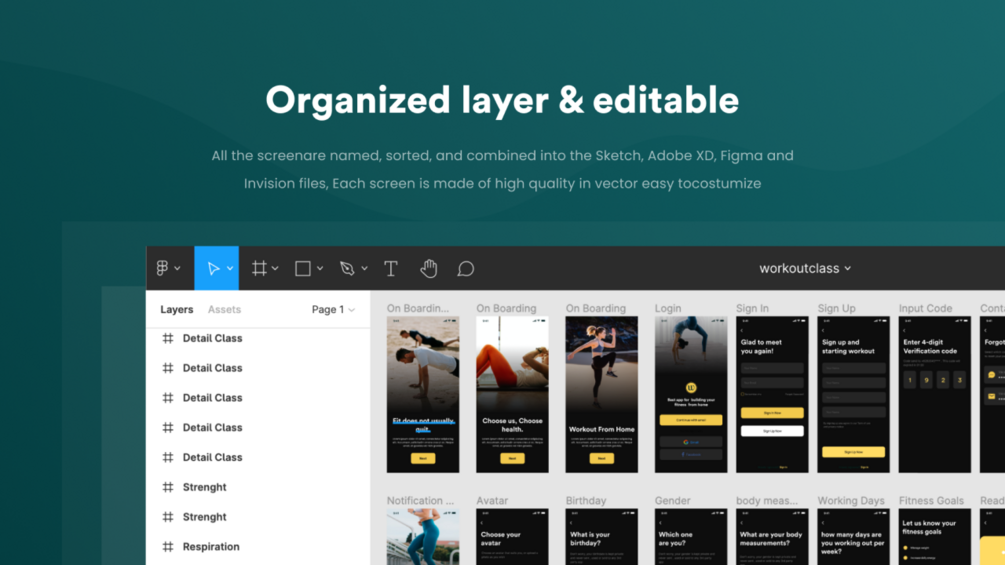Image resolution: width=1005 pixels, height=565 pixels.
Task: Open the workoutclass file name dropdown
Action: pos(805,268)
